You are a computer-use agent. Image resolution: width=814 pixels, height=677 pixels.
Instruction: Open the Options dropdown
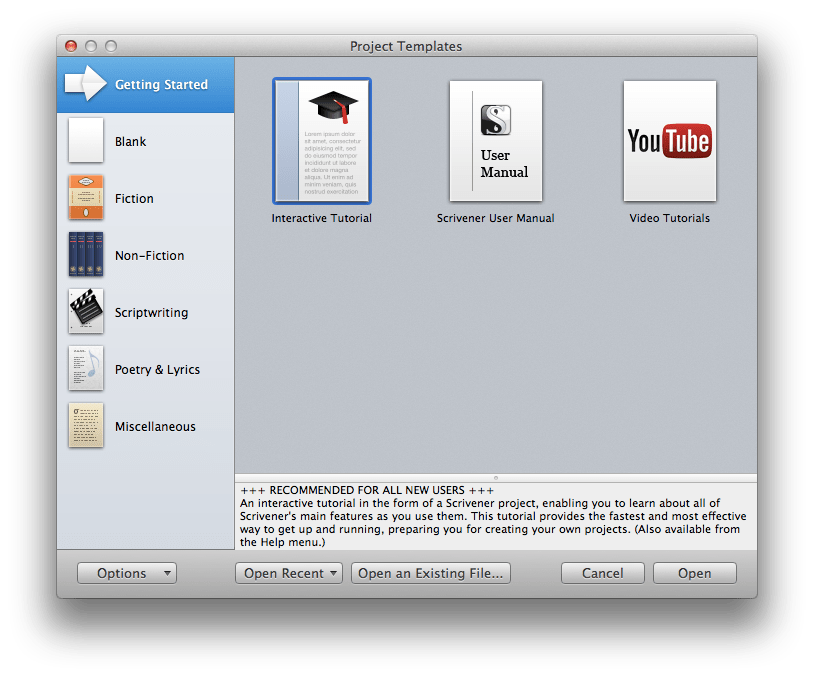(x=126, y=573)
